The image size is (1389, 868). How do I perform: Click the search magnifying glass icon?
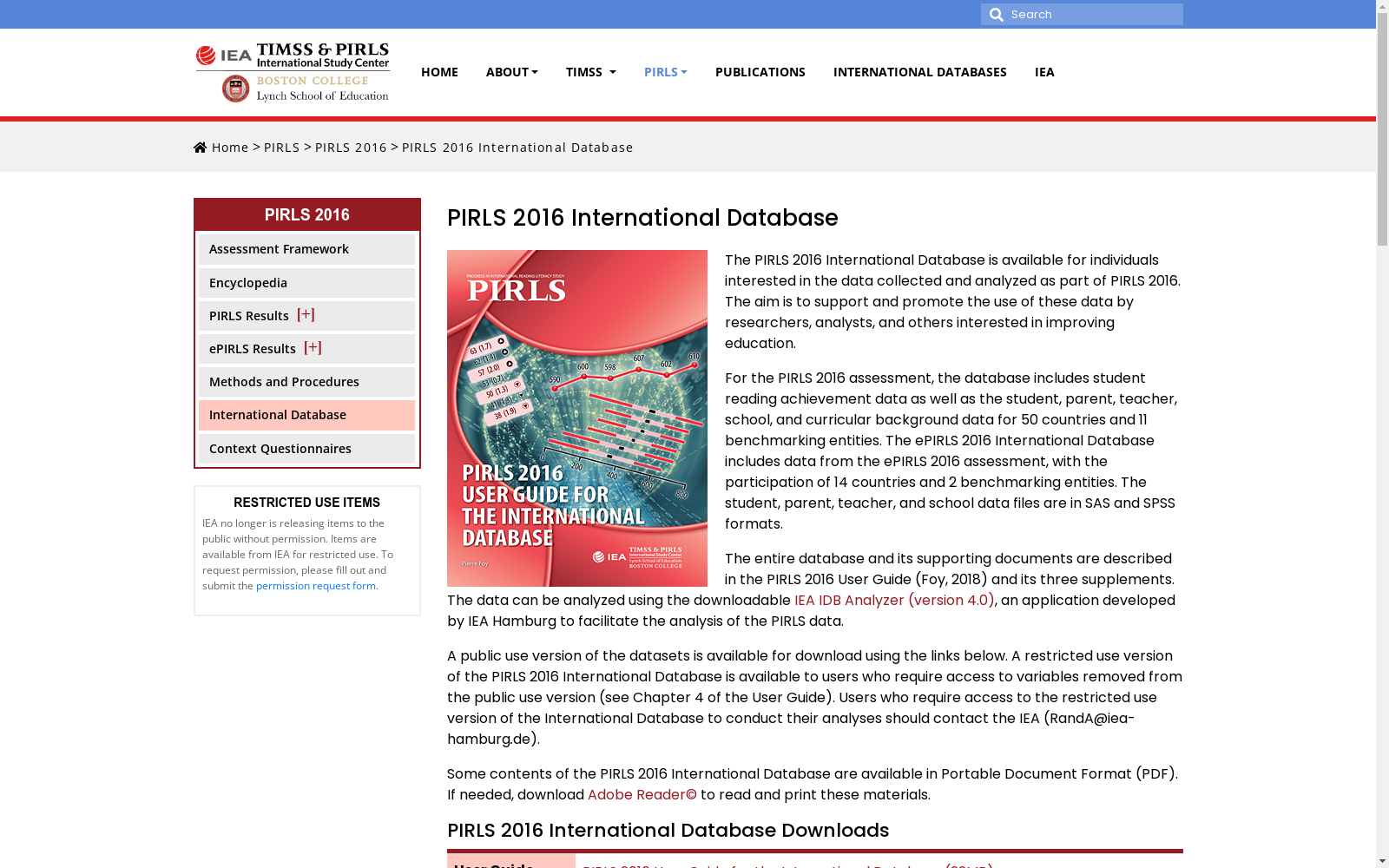[996, 14]
